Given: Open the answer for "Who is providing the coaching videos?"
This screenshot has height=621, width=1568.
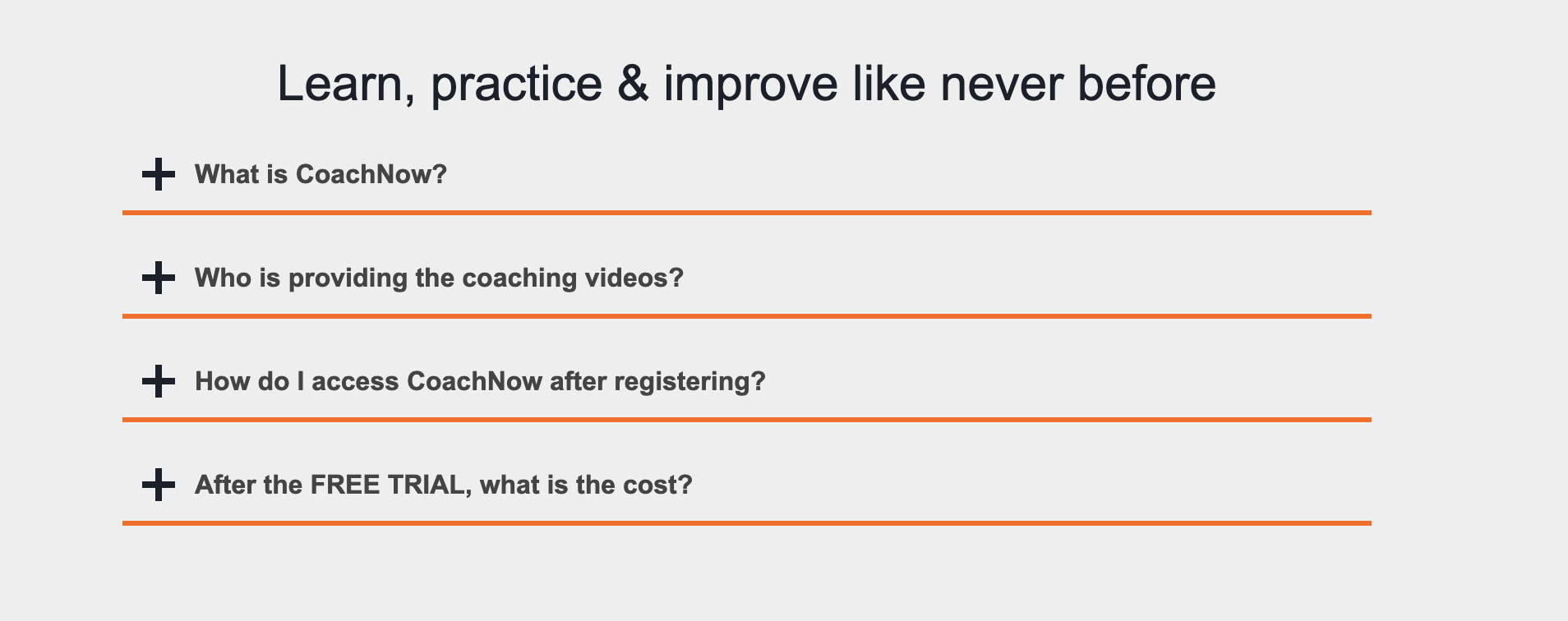Looking at the screenshot, I should [x=438, y=278].
